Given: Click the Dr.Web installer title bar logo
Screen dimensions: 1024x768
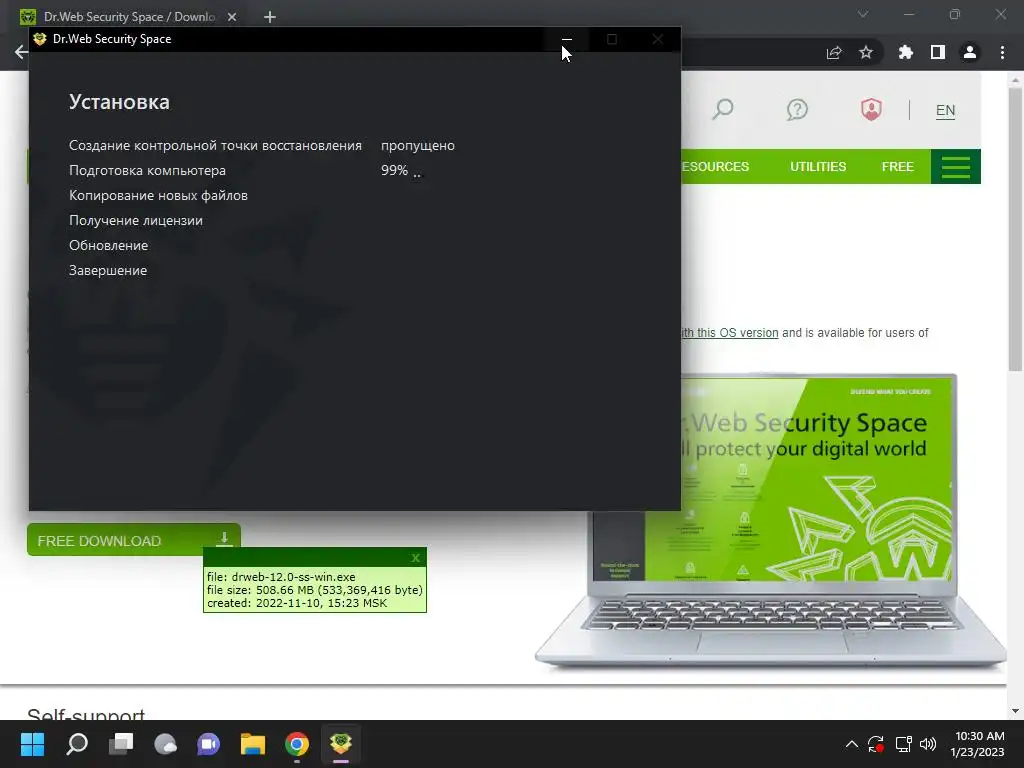Looking at the screenshot, I should coord(40,39).
